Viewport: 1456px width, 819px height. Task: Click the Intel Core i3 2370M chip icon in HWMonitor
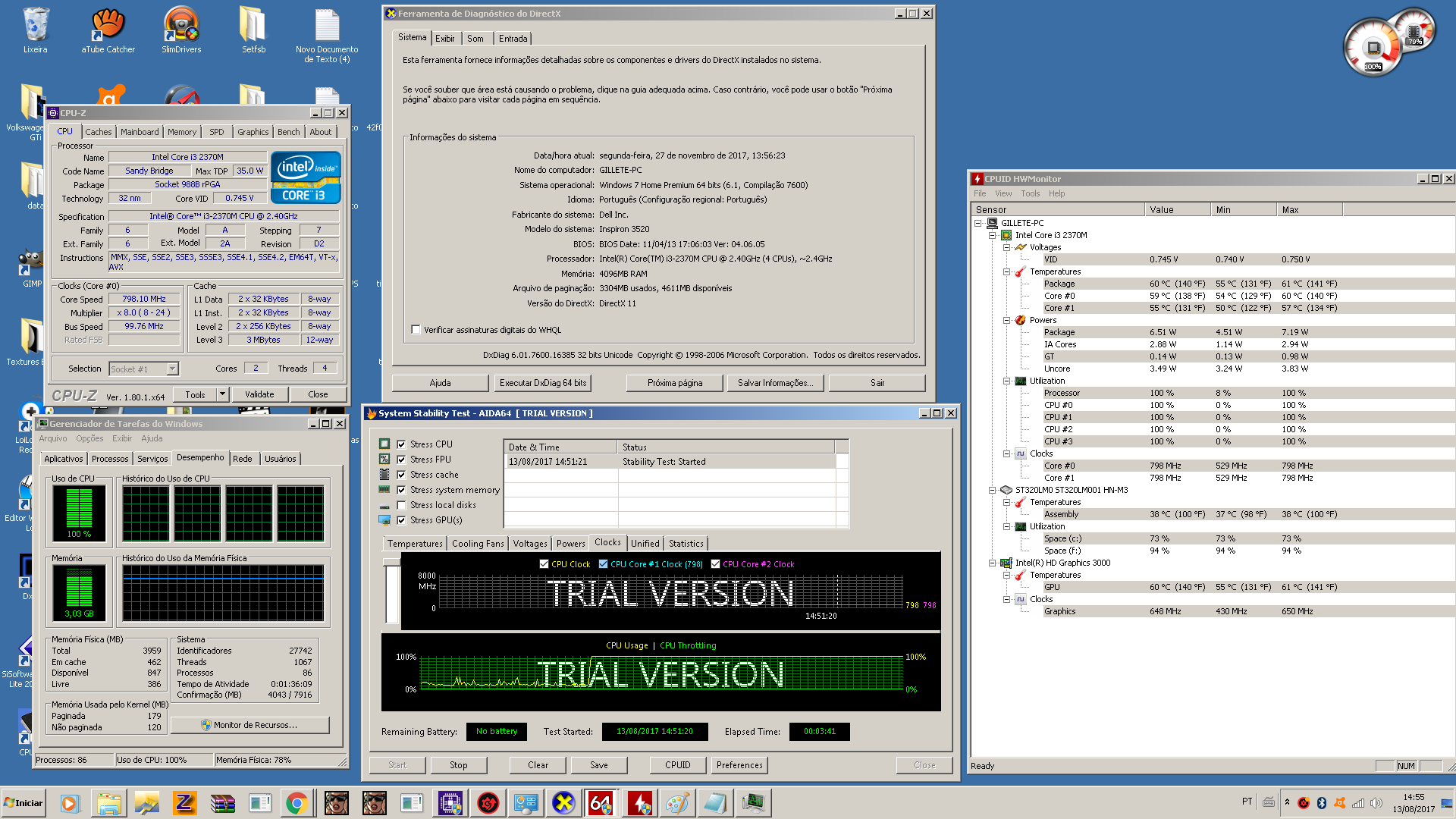click(1006, 235)
